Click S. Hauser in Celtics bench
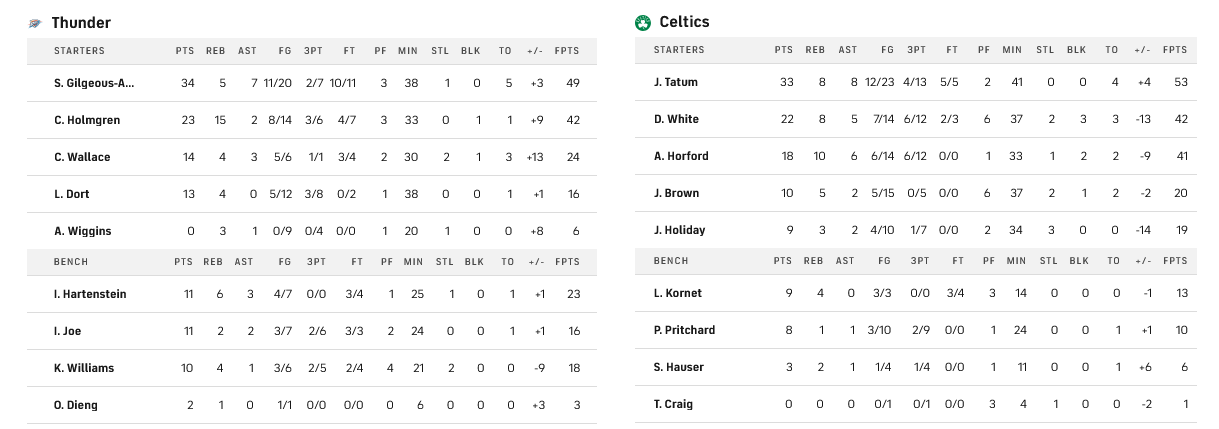Screen dimensions: 1219x429 tap(679, 367)
